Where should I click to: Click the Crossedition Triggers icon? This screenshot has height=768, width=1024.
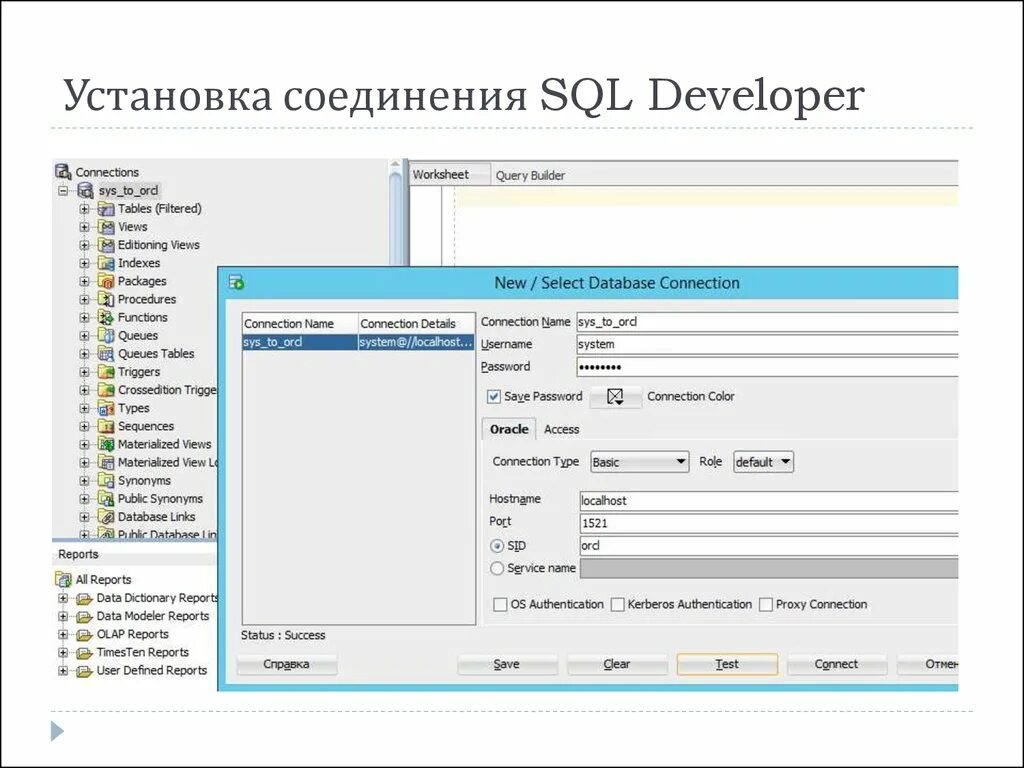click(106, 390)
